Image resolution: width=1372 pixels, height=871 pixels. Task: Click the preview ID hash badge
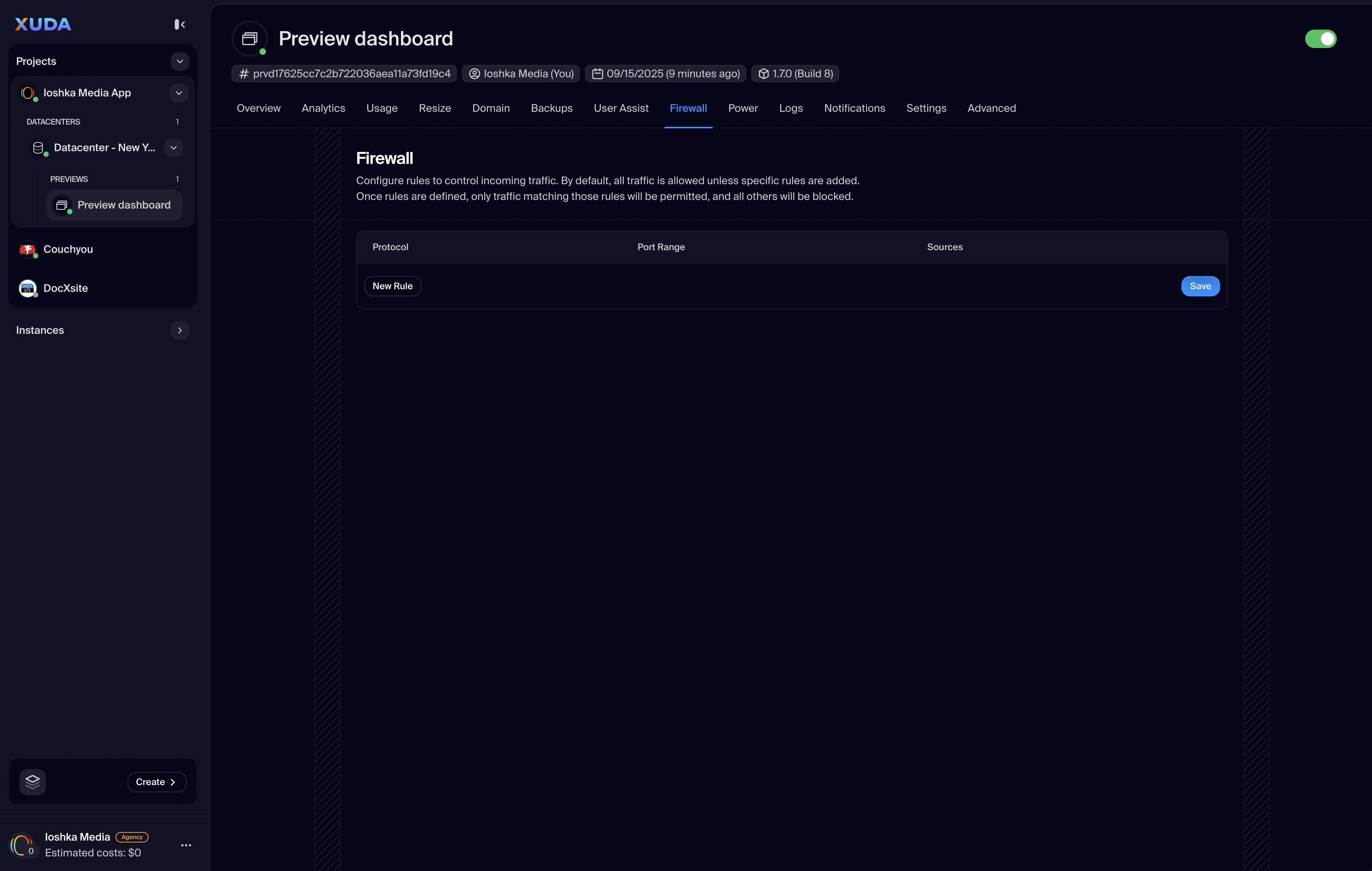(344, 74)
